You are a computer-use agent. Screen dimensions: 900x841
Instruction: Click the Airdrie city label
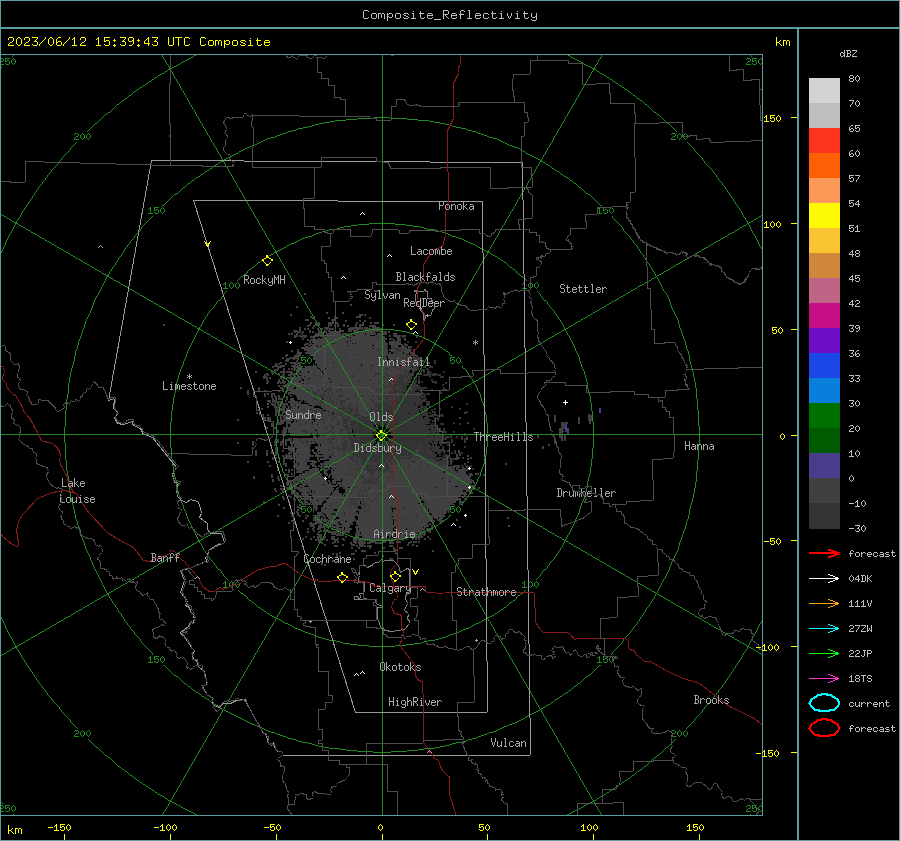tap(394, 534)
